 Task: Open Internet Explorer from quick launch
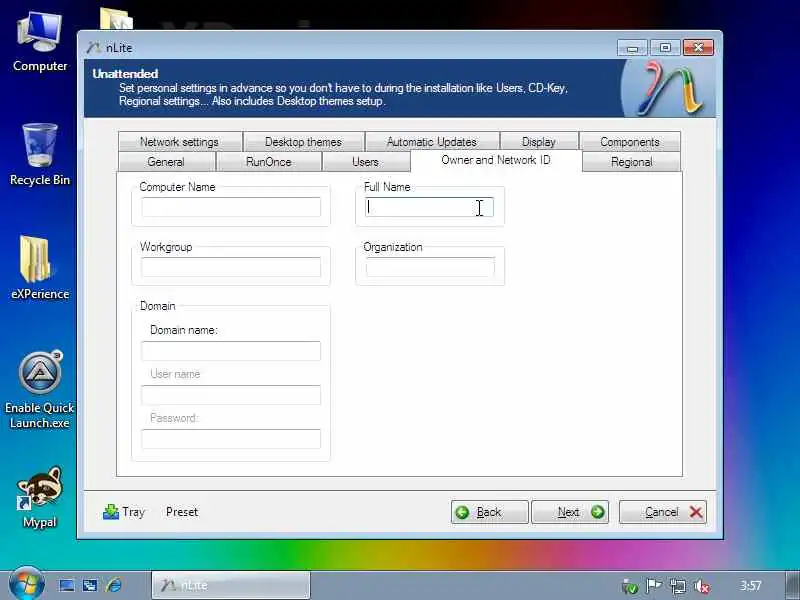(114, 585)
